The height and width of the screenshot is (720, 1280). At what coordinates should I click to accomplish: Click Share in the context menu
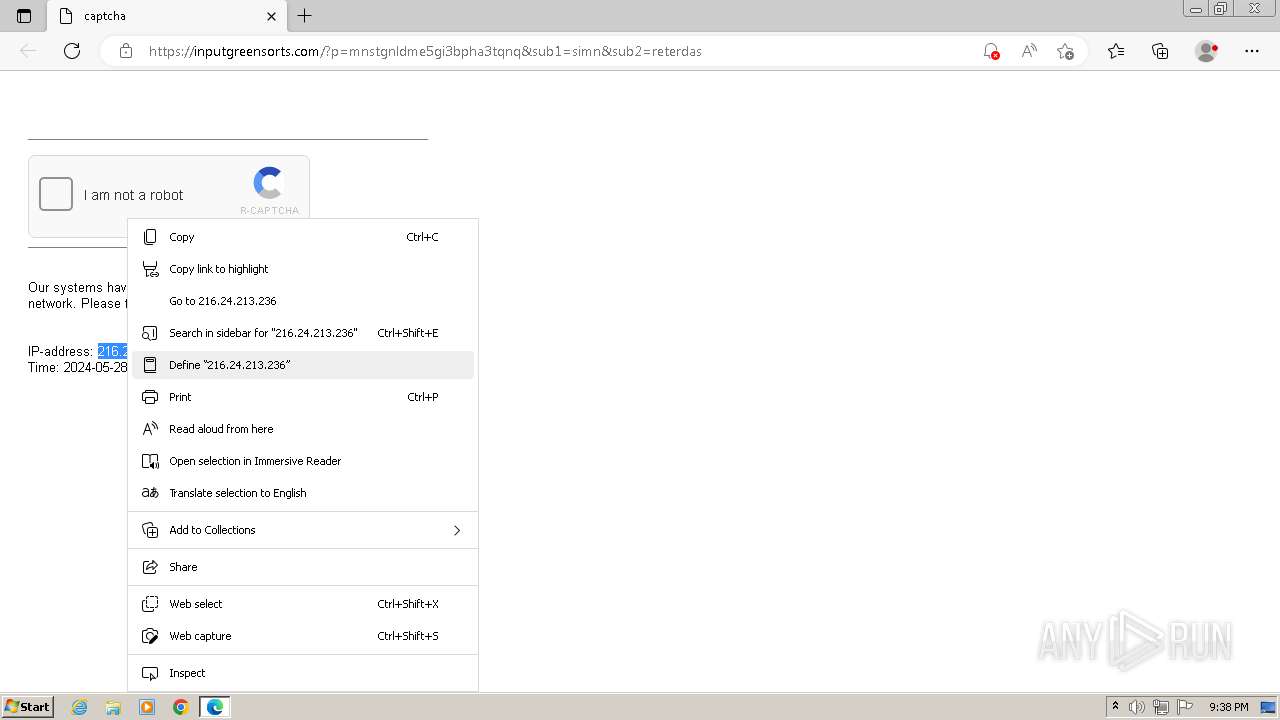(303, 567)
